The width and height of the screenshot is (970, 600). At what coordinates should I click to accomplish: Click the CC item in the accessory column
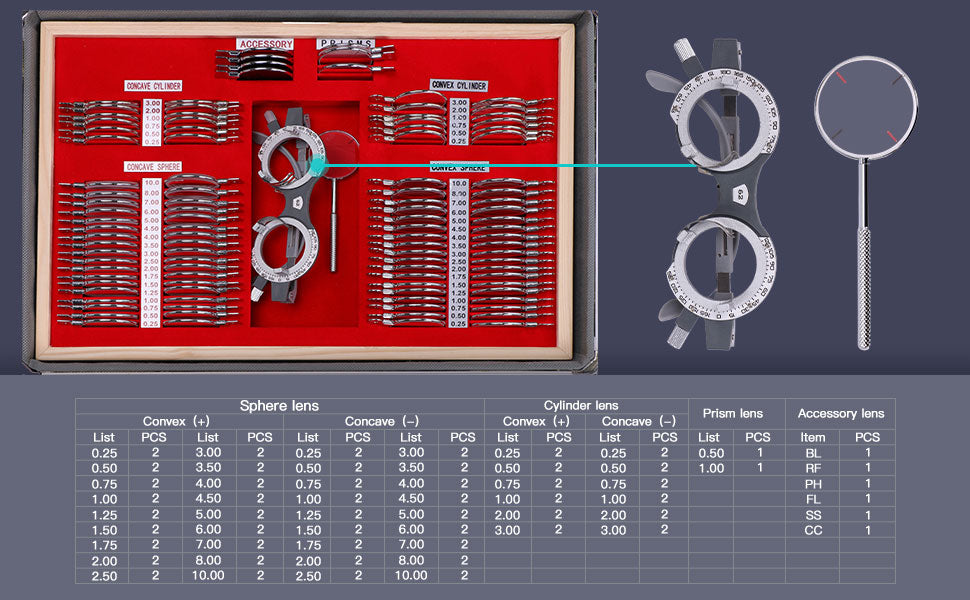[x=813, y=530]
